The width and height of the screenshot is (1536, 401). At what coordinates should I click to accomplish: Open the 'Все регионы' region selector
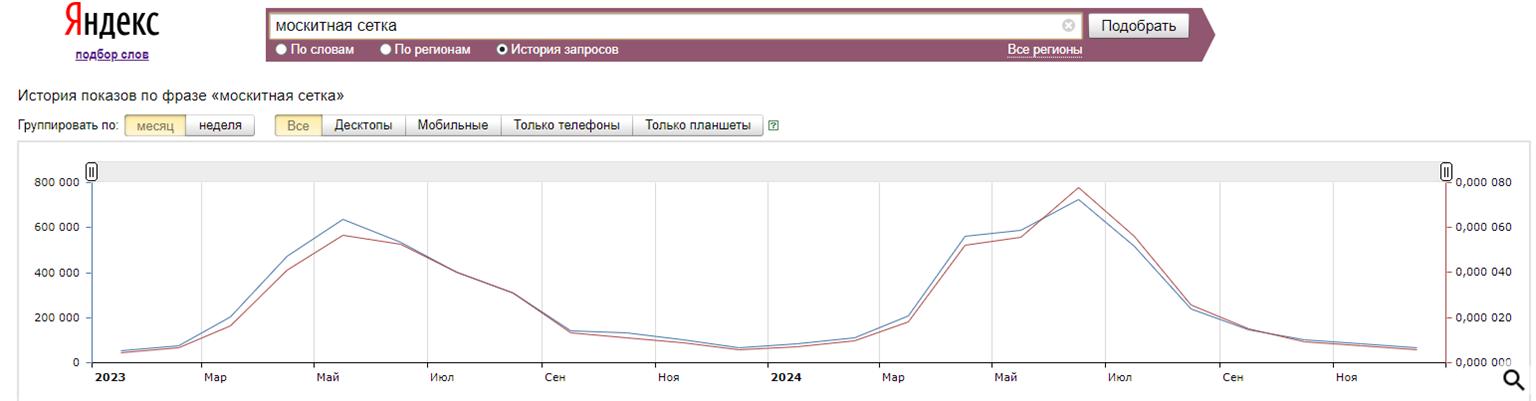point(1044,50)
